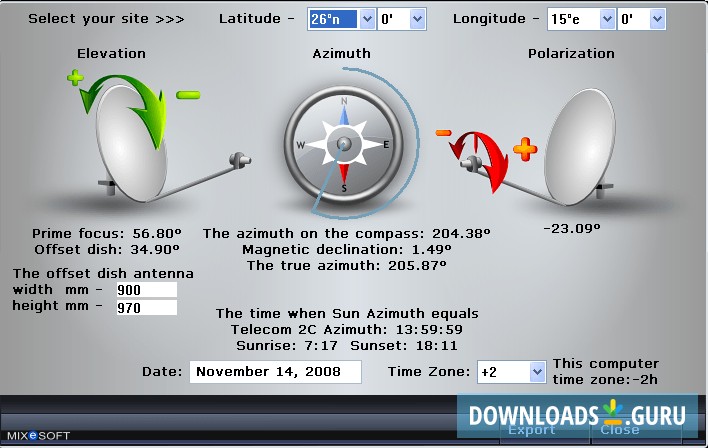Open the longitude degrees dropdown showing 15°e

click(x=607, y=19)
